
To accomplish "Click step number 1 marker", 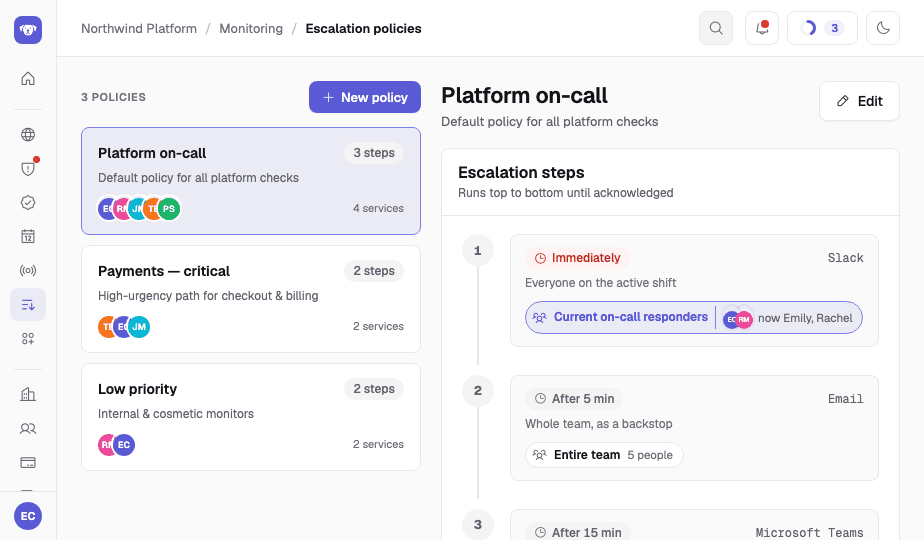I will click(478, 251).
